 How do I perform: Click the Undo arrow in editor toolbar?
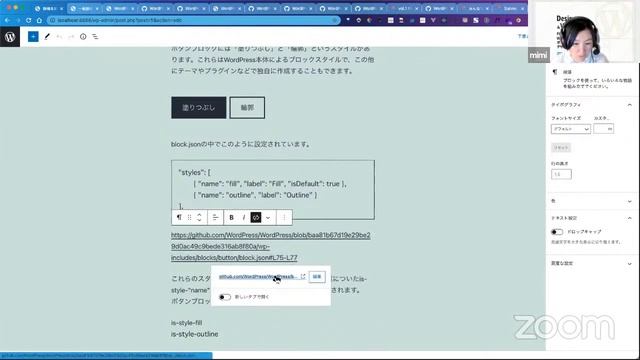(x=59, y=37)
